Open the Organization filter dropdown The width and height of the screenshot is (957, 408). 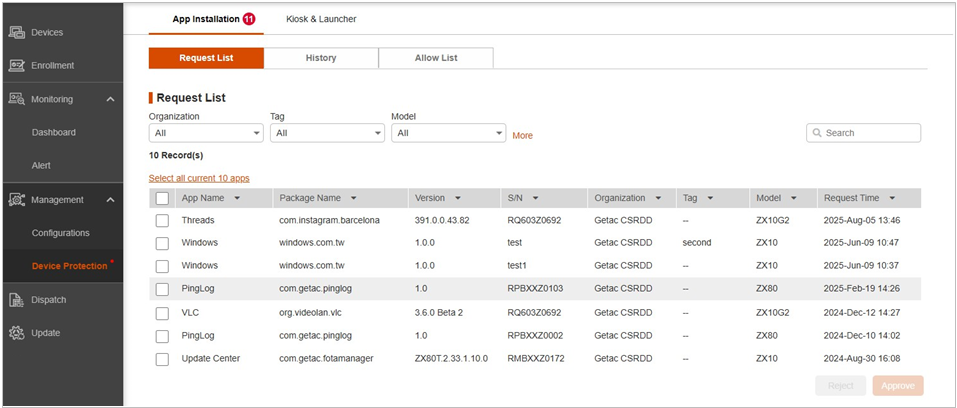click(x=205, y=133)
